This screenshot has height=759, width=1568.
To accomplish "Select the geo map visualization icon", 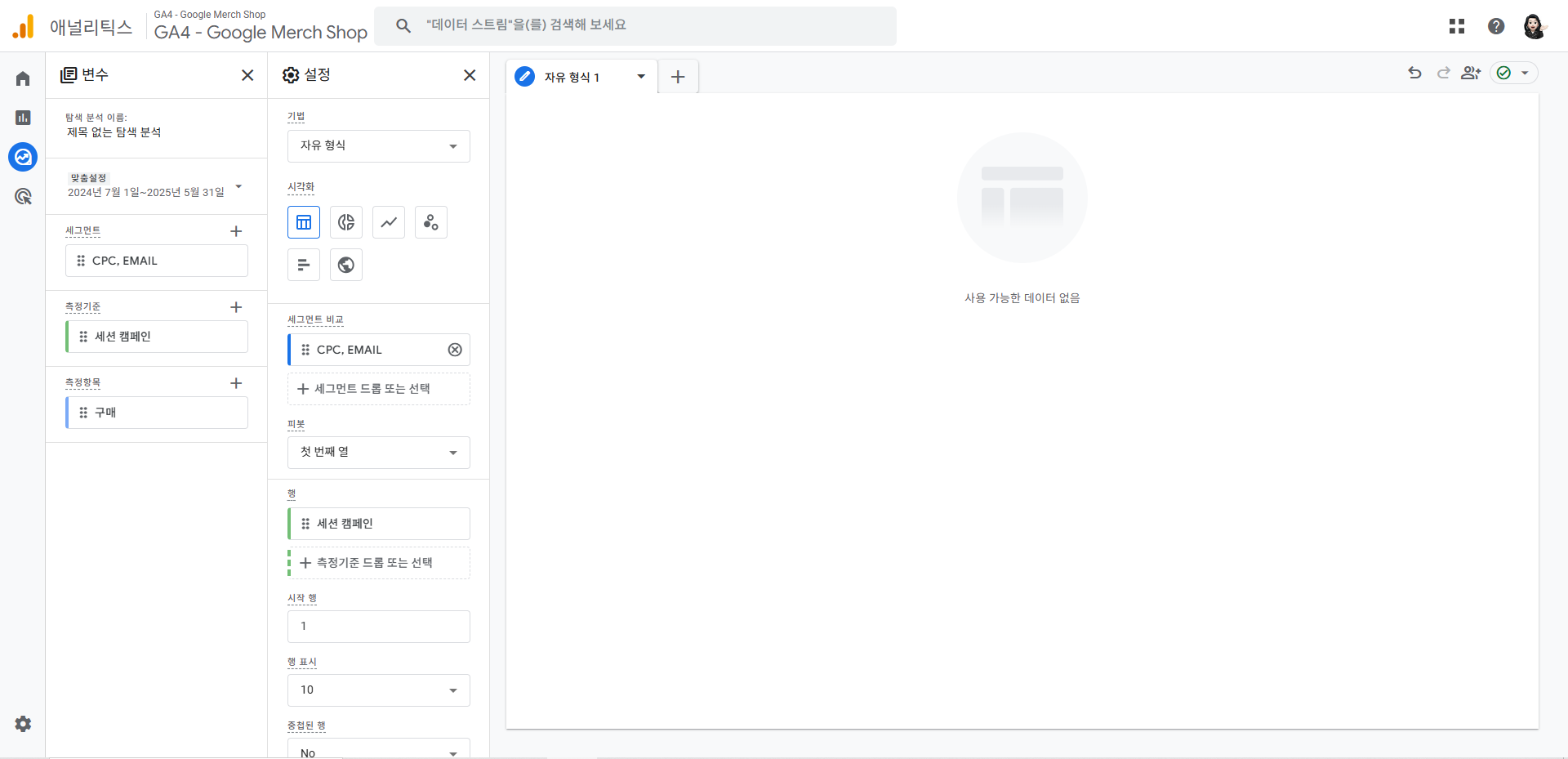I will tap(346, 265).
